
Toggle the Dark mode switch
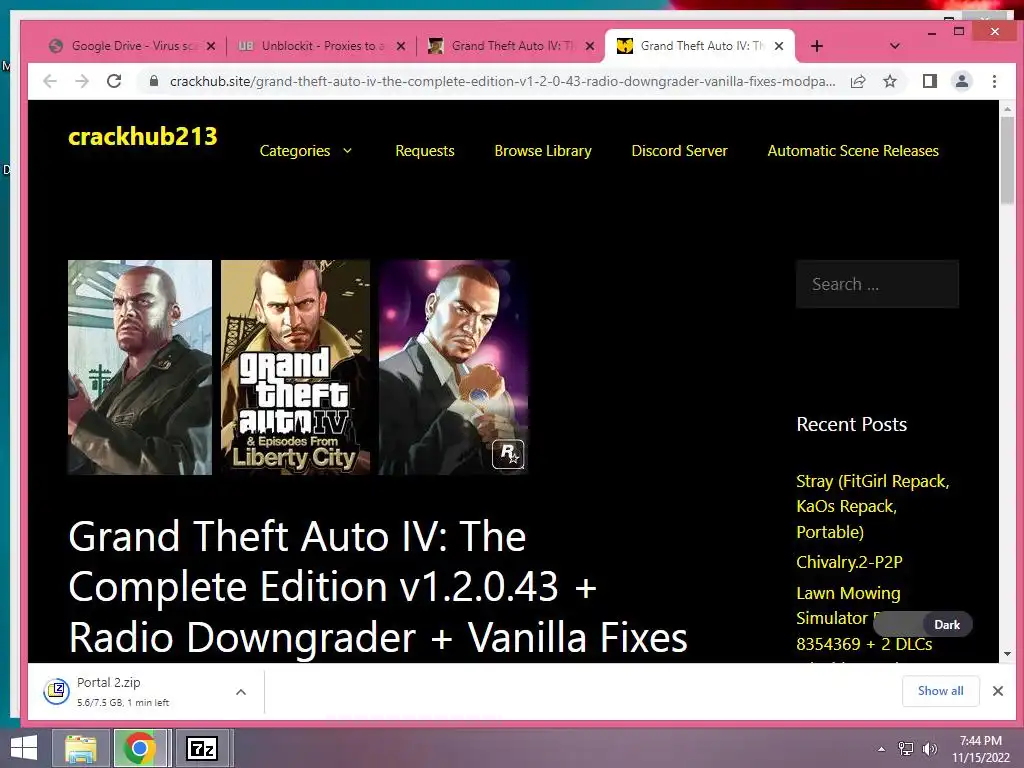click(922, 624)
